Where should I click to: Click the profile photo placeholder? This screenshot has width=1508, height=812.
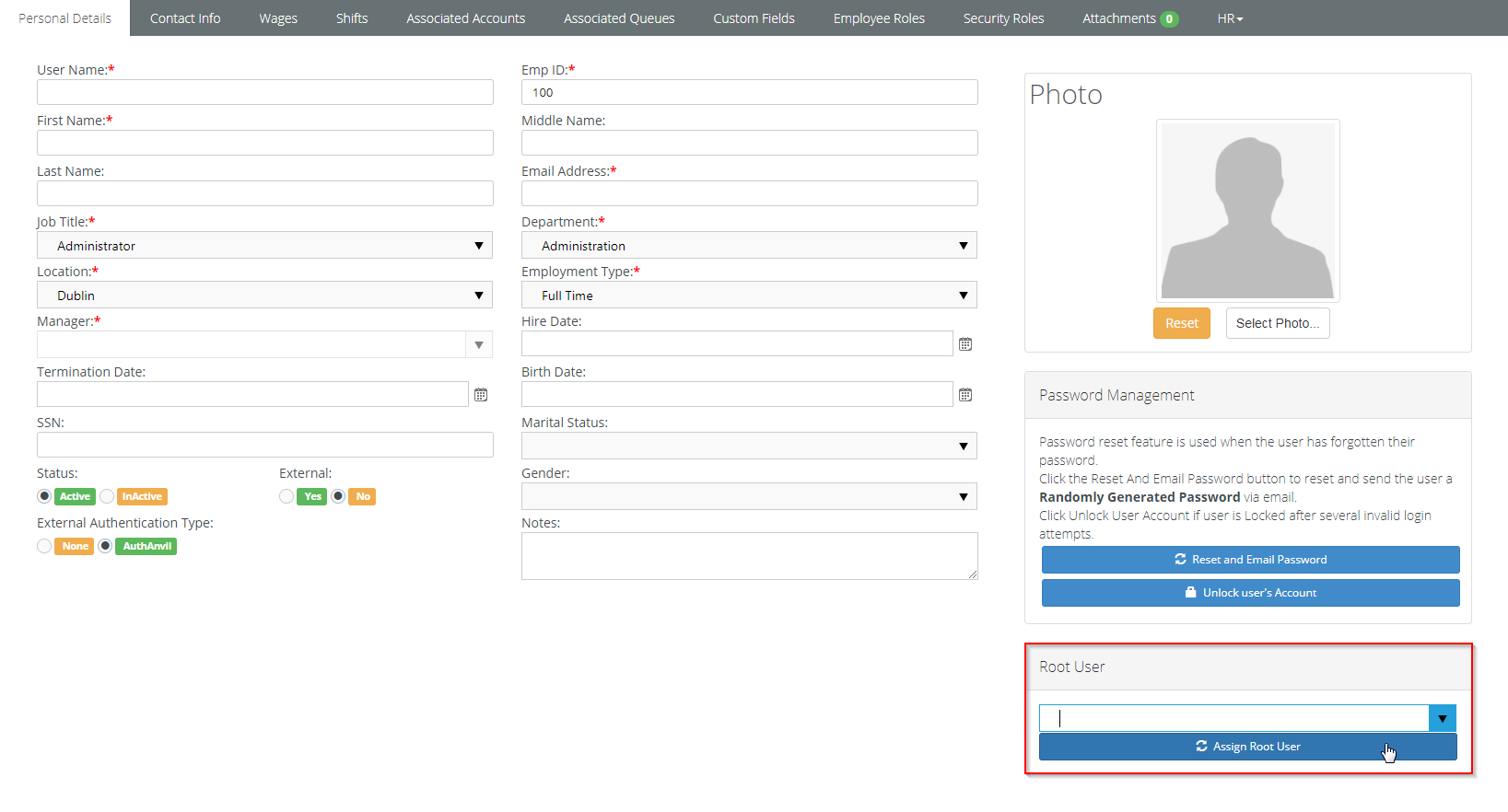pos(1248,211)
